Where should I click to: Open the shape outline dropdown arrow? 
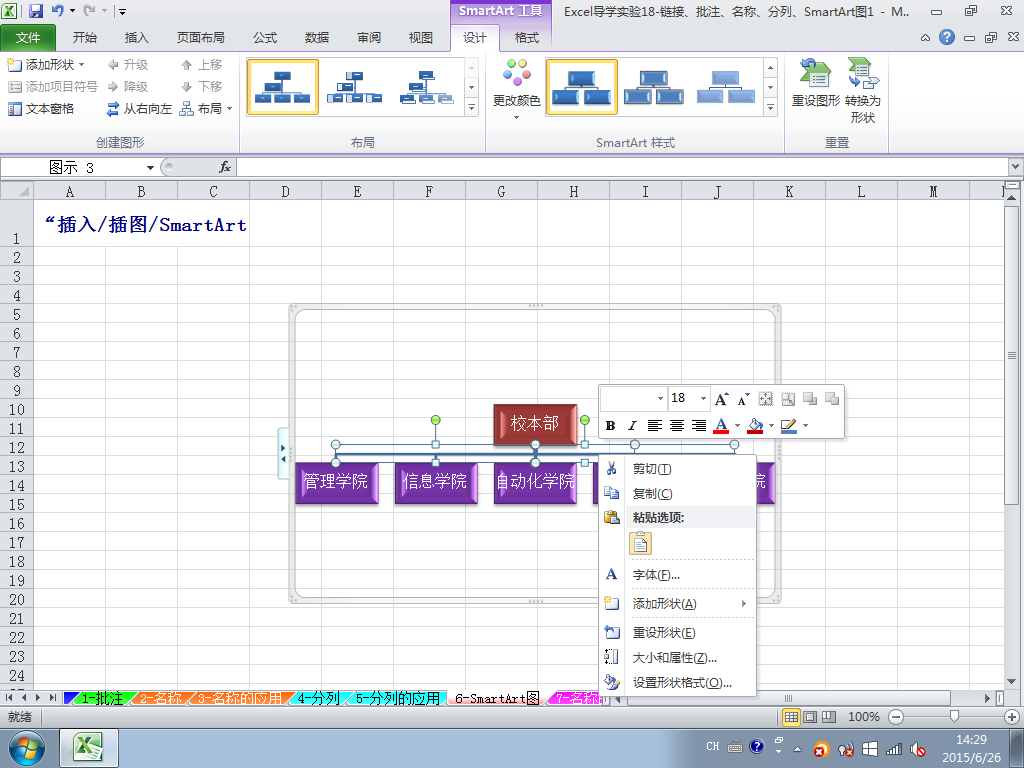click(805, 426)
